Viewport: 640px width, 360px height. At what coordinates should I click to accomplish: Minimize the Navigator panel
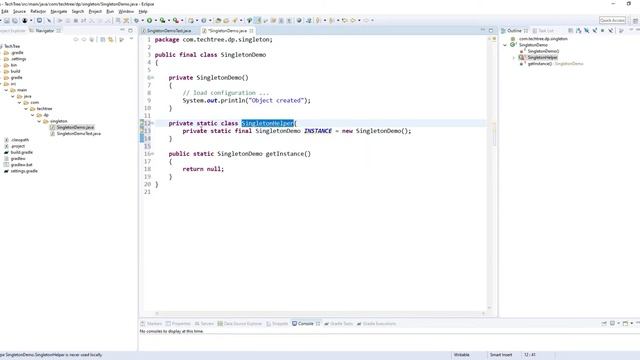[x=122, y=30]
